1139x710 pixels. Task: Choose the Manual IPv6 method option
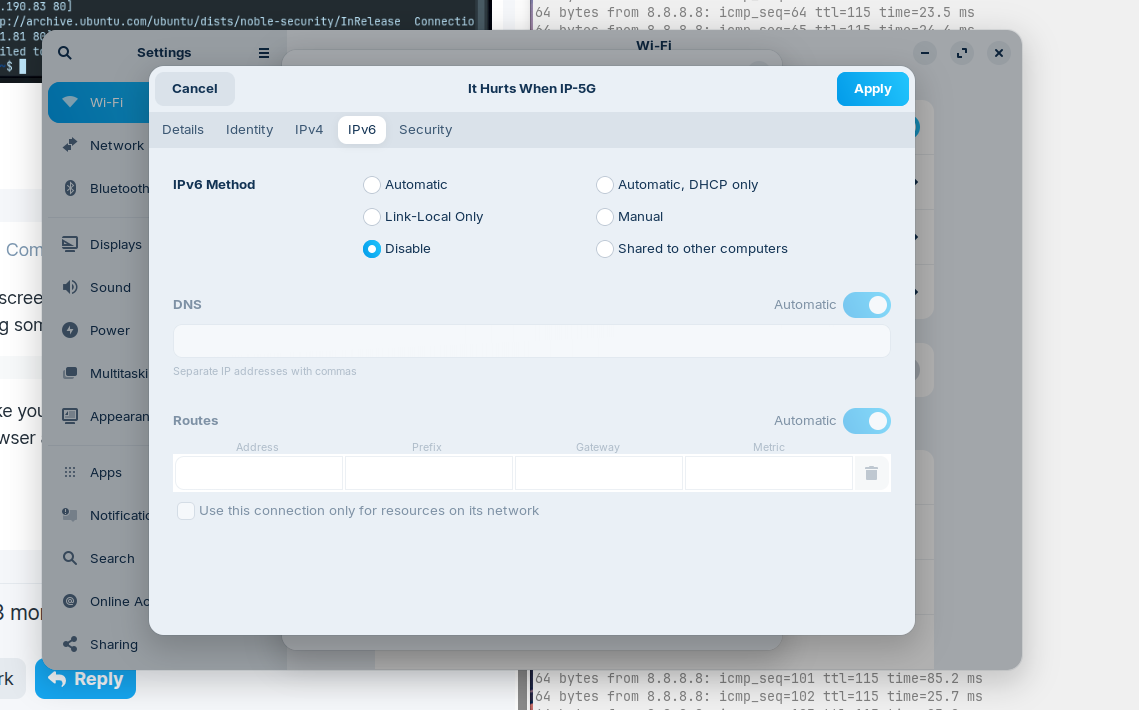pos(605,217)
